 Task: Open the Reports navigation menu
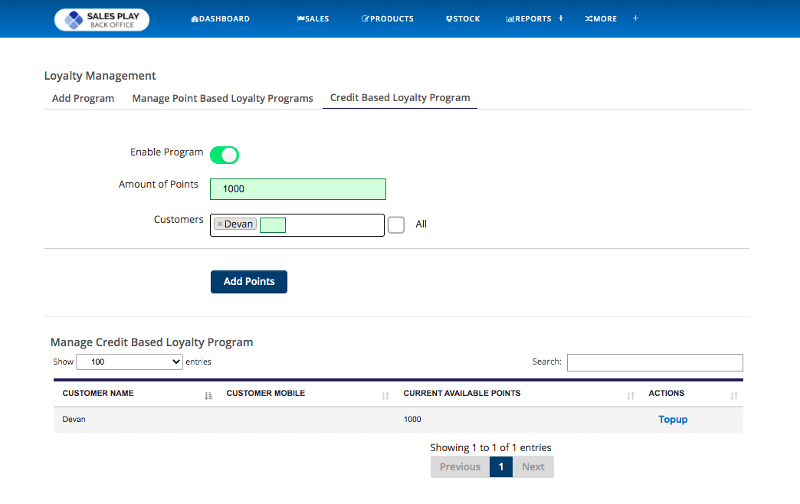[x=529, y=19]
